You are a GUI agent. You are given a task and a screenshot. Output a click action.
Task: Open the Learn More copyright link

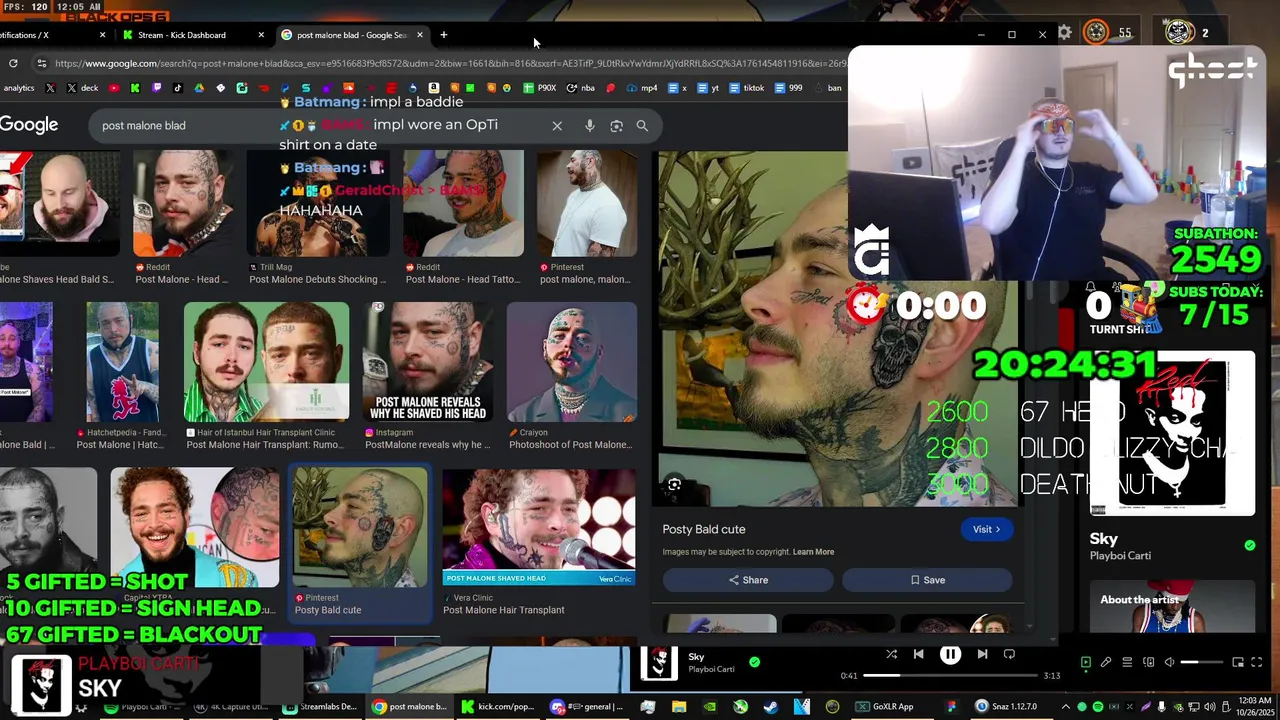[x=813, y=552]
